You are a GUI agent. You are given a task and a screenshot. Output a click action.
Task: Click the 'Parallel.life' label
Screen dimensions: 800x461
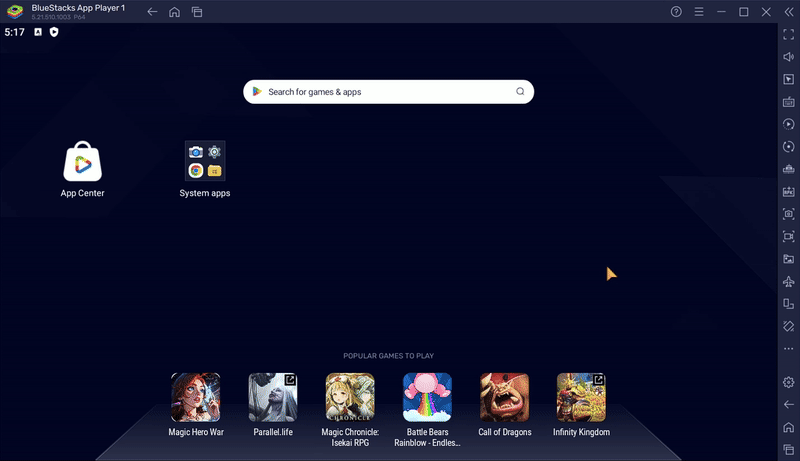pyautogui.click(x=273, y=432)
